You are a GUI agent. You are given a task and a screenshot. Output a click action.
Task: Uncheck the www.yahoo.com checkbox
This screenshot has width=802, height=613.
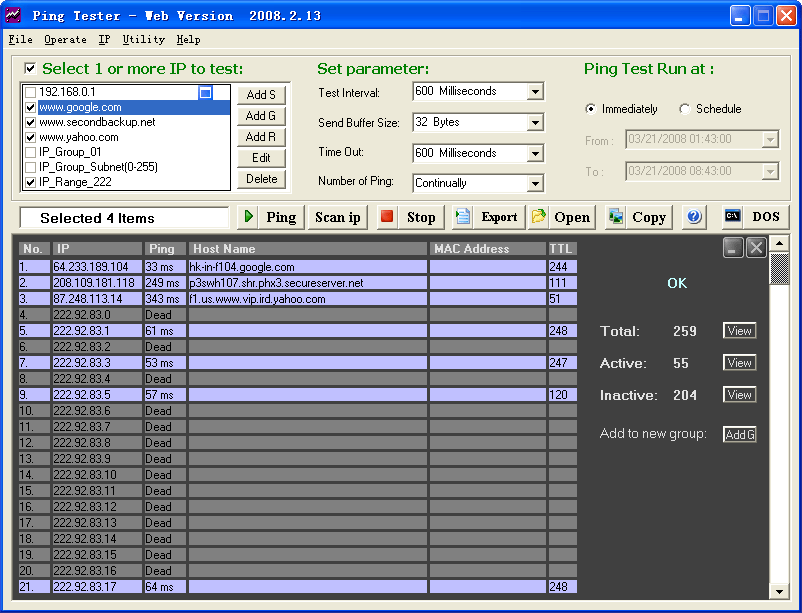[31, 137]
